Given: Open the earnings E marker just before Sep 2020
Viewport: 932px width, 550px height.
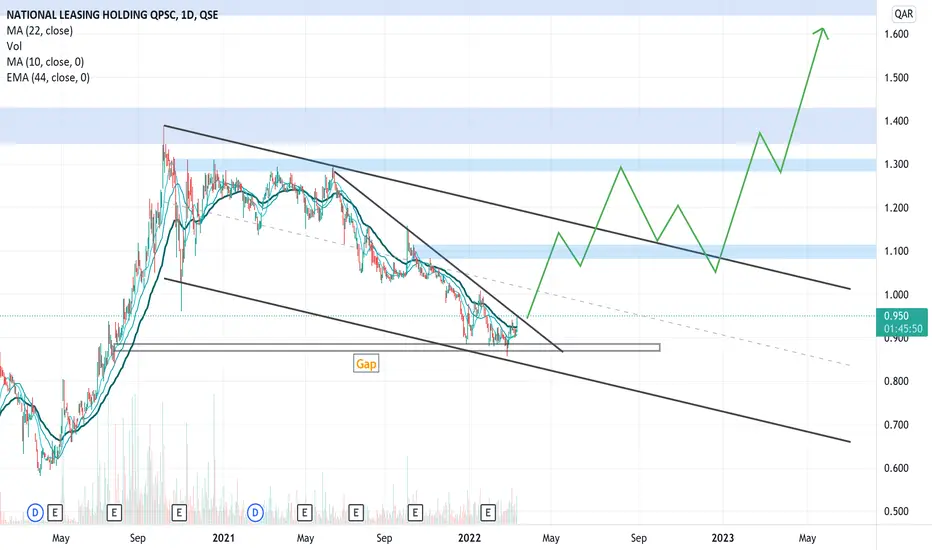Looking at the screenshot, I should pos(114,512).
